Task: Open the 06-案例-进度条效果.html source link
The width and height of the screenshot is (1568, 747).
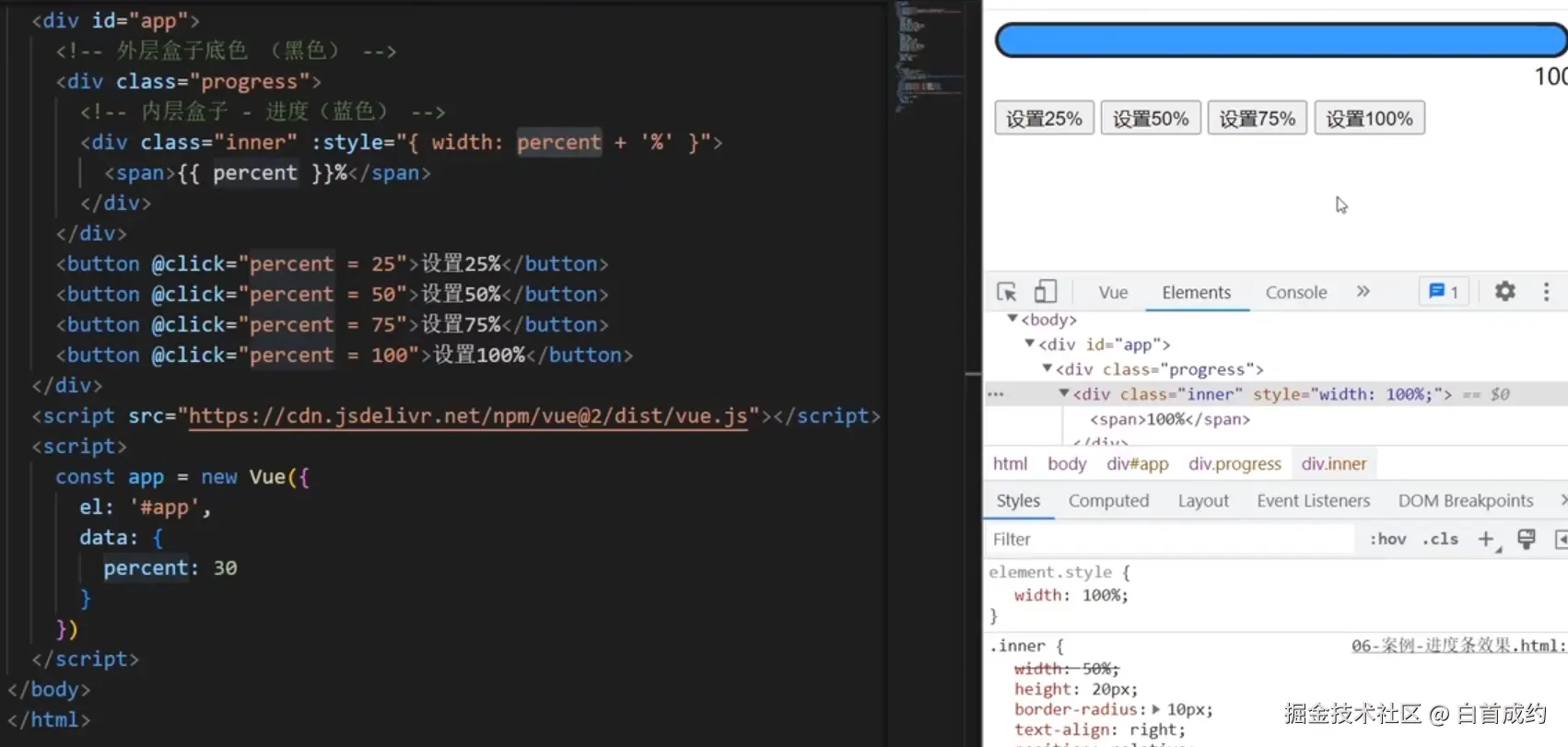Action: [1459, 646]
